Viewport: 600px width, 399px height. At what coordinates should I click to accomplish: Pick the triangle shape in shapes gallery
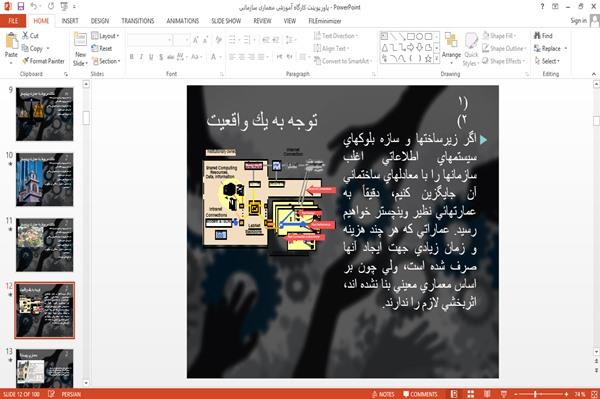click(384, 47)
